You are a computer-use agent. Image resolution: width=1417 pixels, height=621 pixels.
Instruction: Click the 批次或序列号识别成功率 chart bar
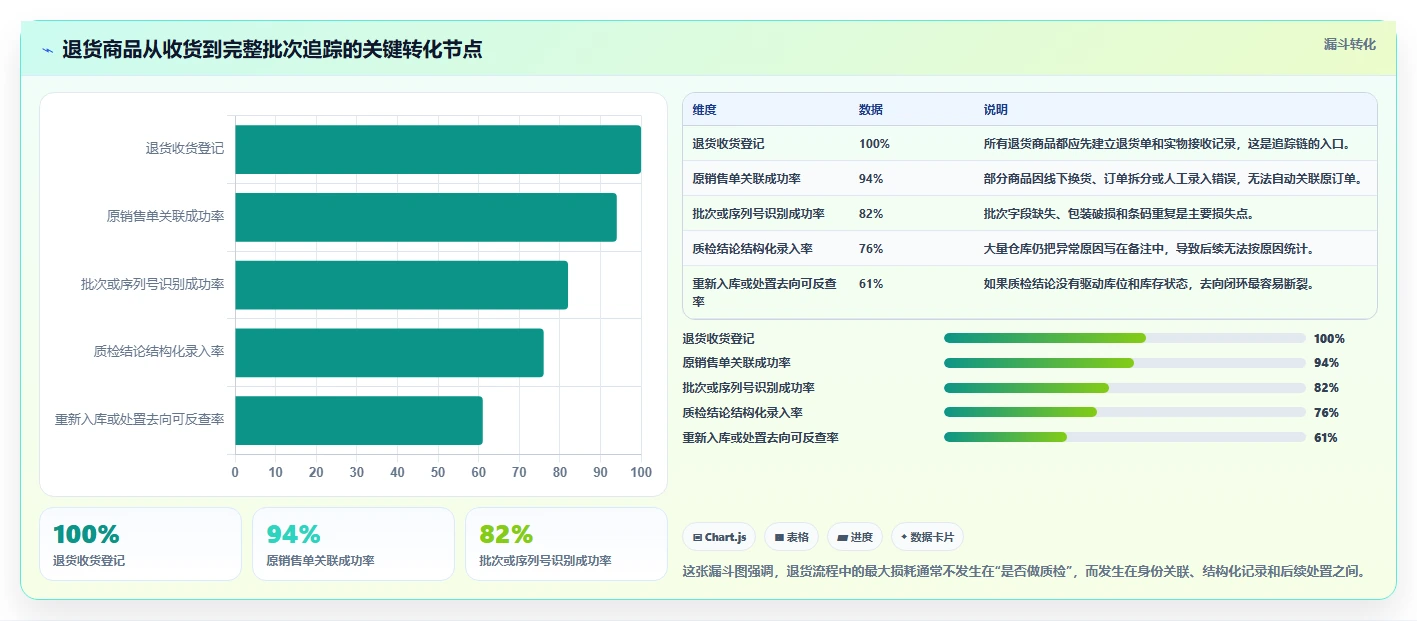[402, 285]
